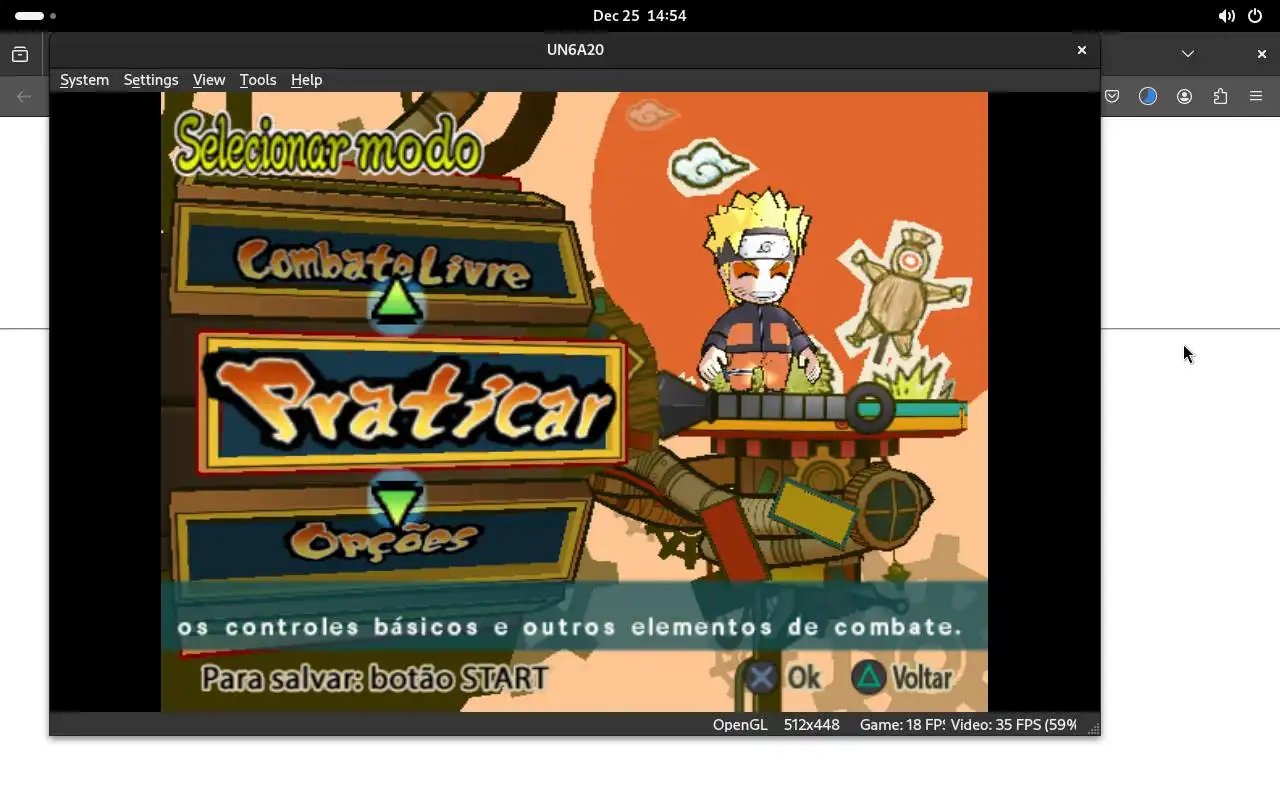Open the browser hamburger menu
Image resolution: width=1280 pixels, height=800 pixels.
coord(1256,97)
